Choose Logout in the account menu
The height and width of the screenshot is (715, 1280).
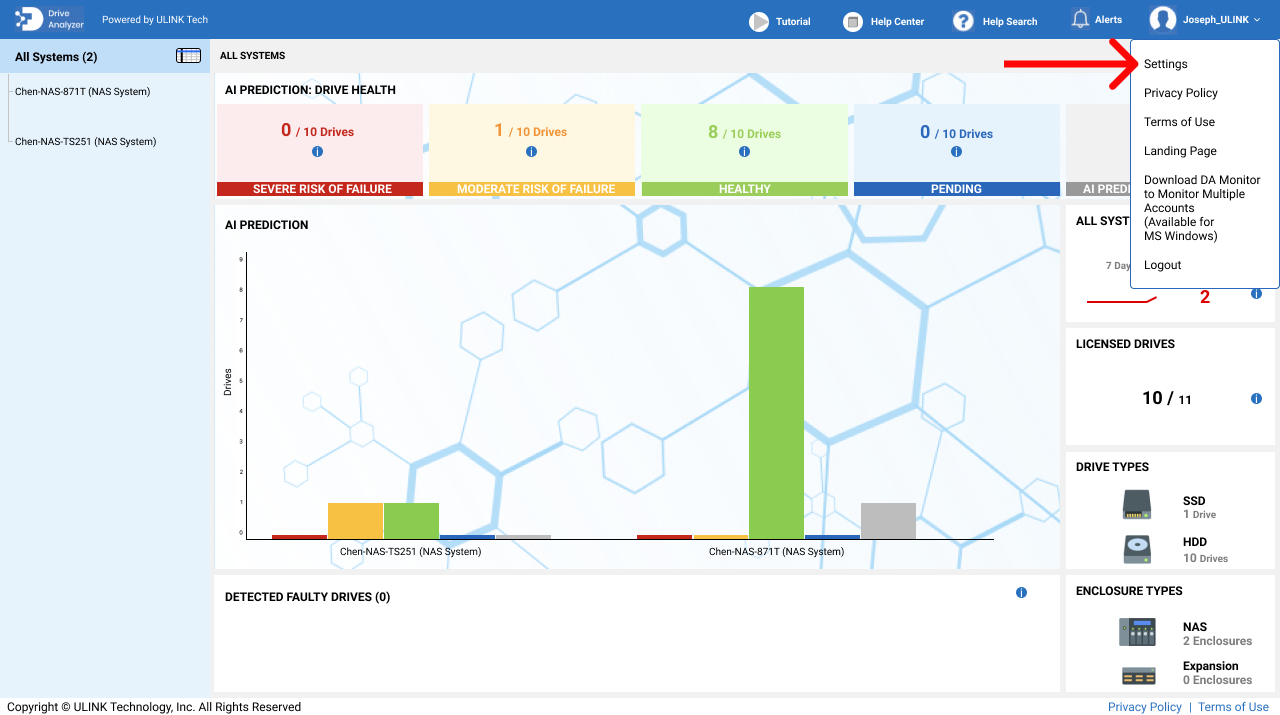[1163, 265]
